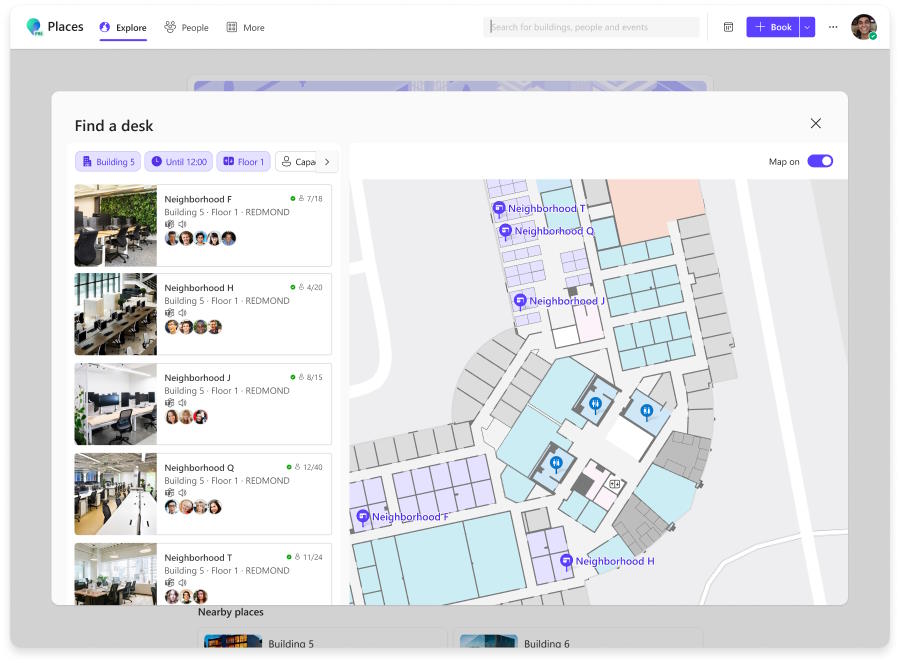Select the Neighborhood T map pin
This screenshot has height=663, width=900.
click(x=498, y=208)
